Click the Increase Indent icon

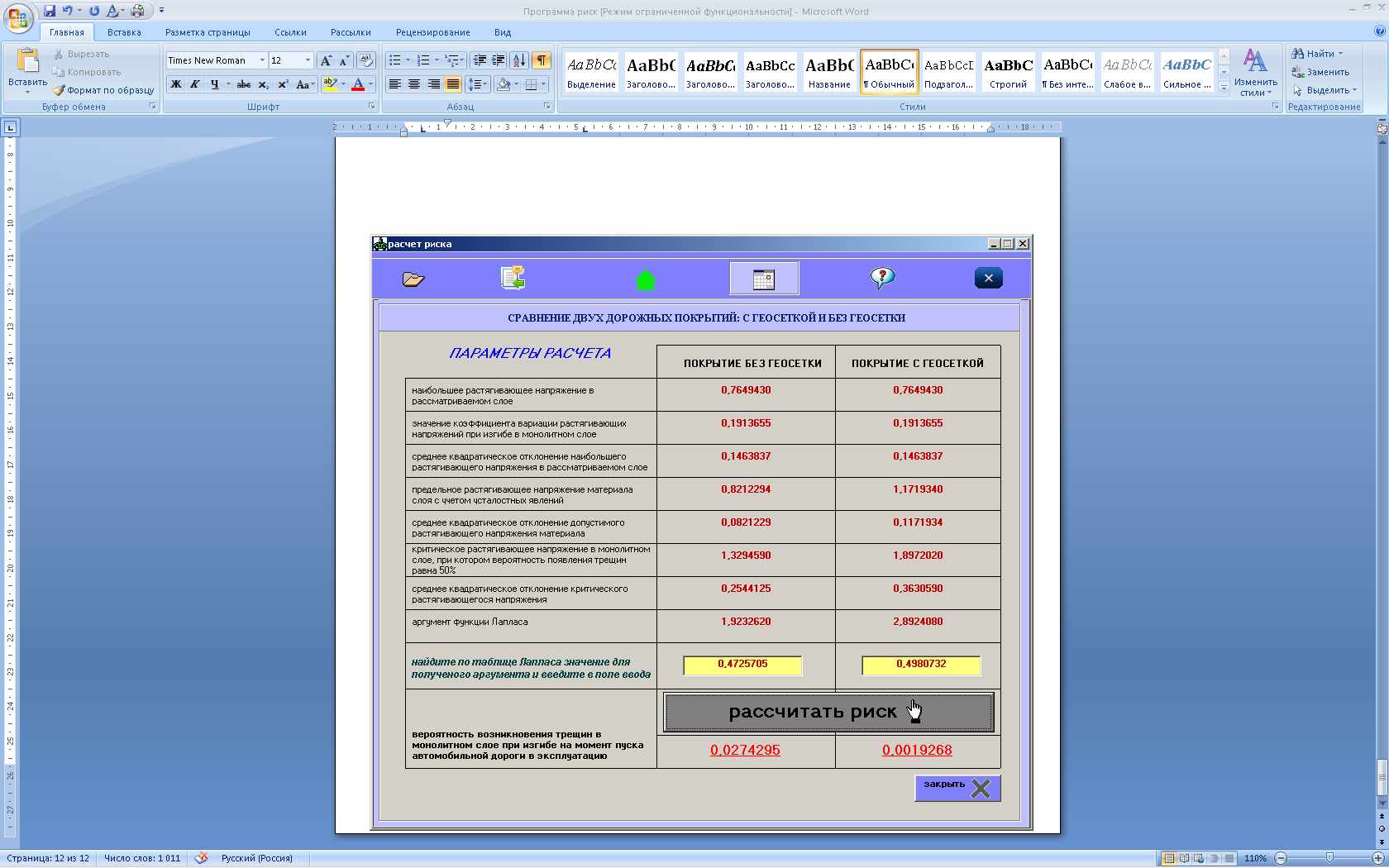499,60
